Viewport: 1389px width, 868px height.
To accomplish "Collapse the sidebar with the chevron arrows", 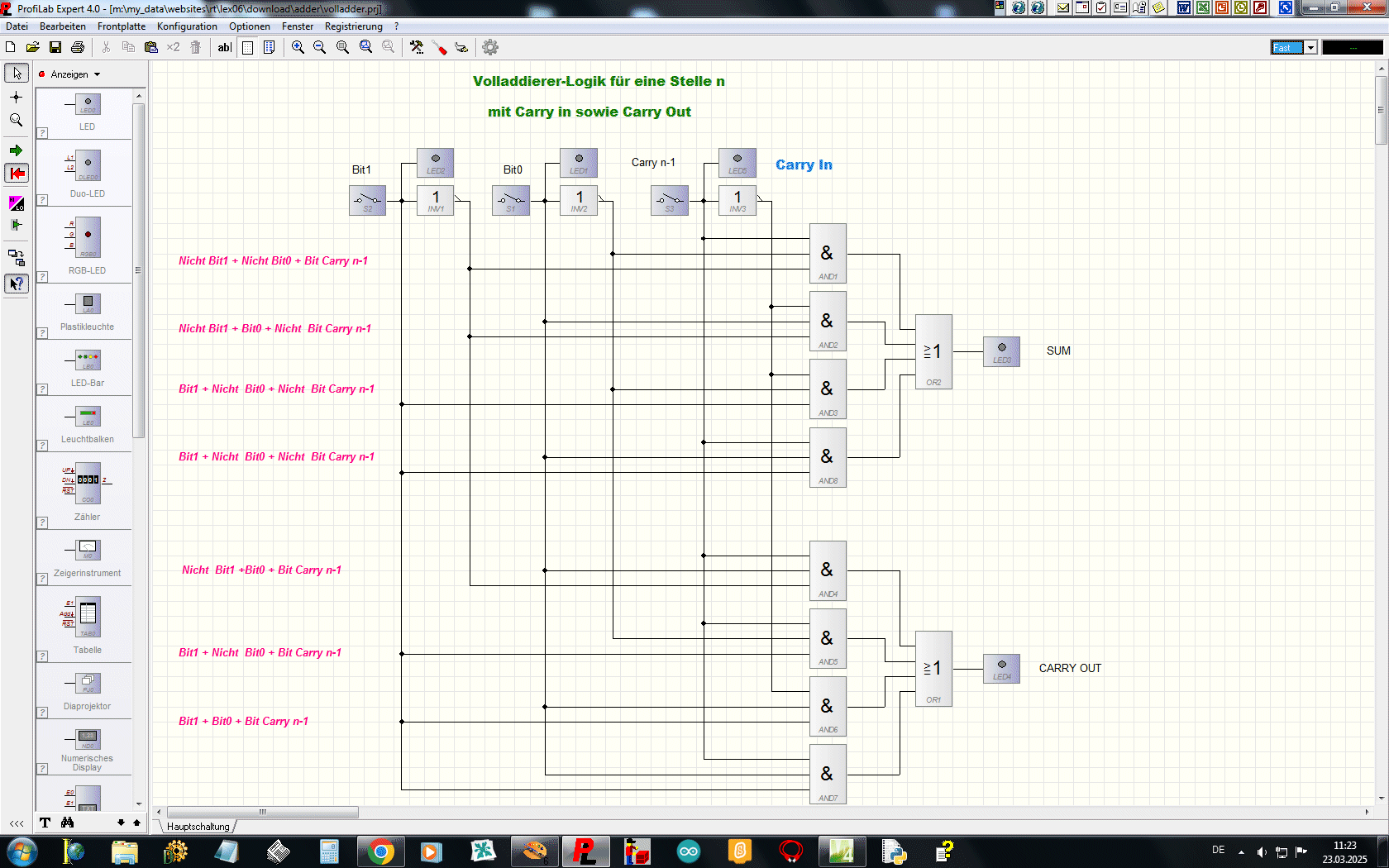I will coord(17,823).
